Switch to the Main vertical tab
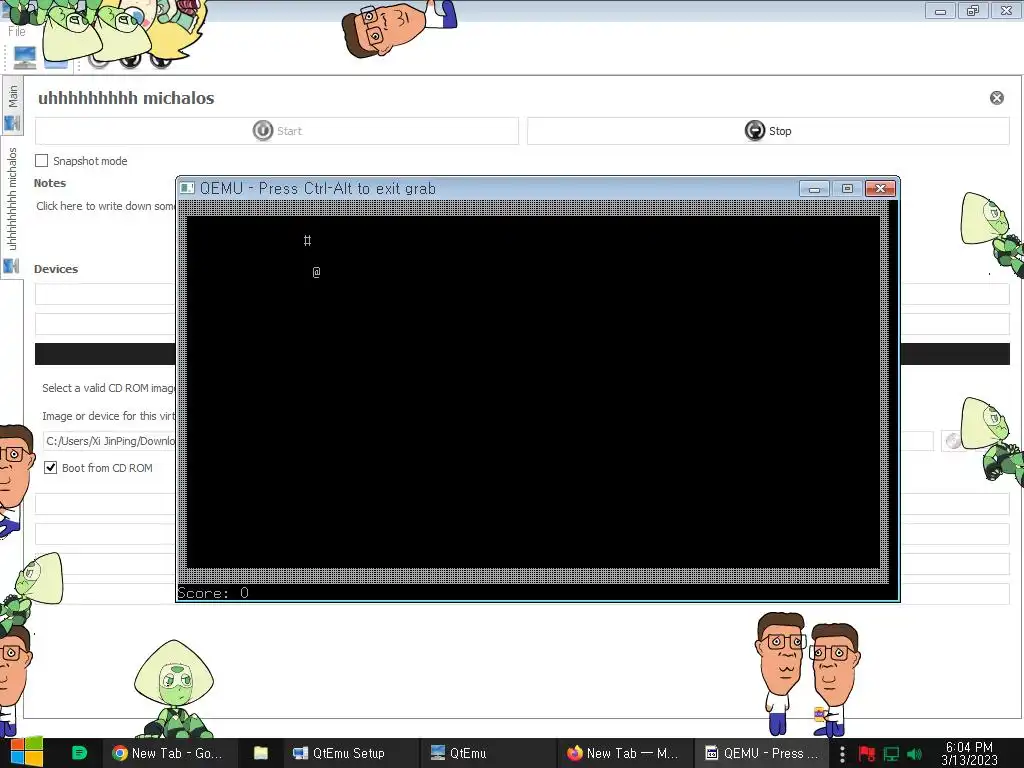The width and height of the screenshot is (1024, 768). [x=12, y=104]
